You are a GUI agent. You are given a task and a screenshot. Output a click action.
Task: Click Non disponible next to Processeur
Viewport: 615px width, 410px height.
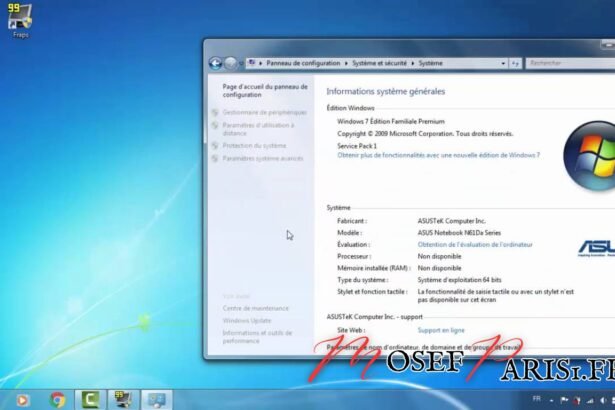(439, 256)
